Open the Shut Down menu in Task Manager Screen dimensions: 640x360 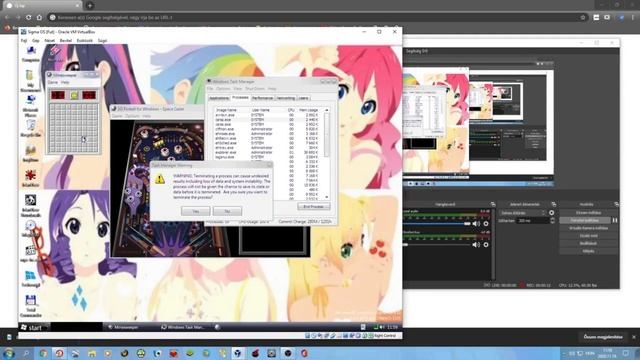click(x=255, y=89)
